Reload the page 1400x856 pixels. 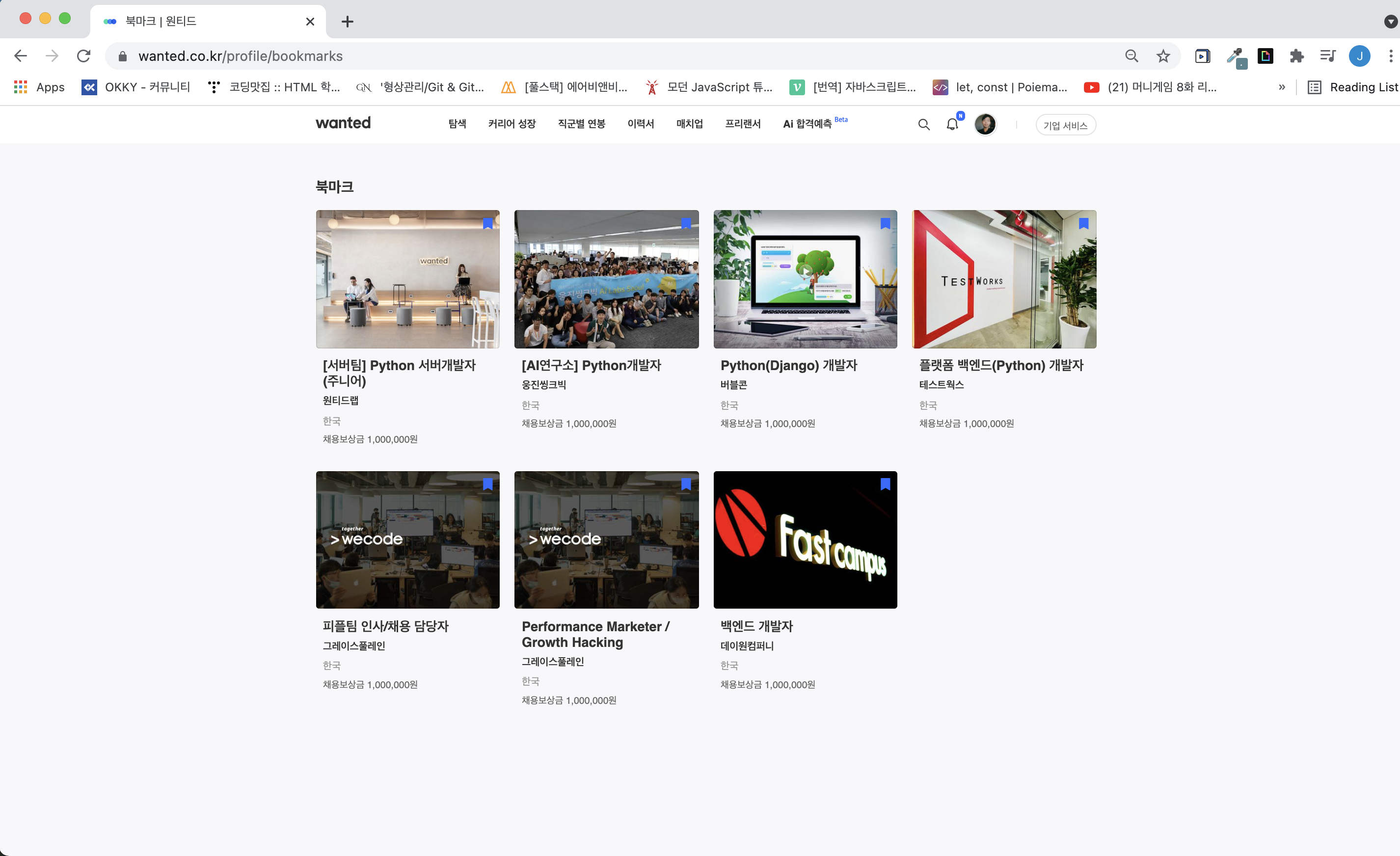point(83,56)
